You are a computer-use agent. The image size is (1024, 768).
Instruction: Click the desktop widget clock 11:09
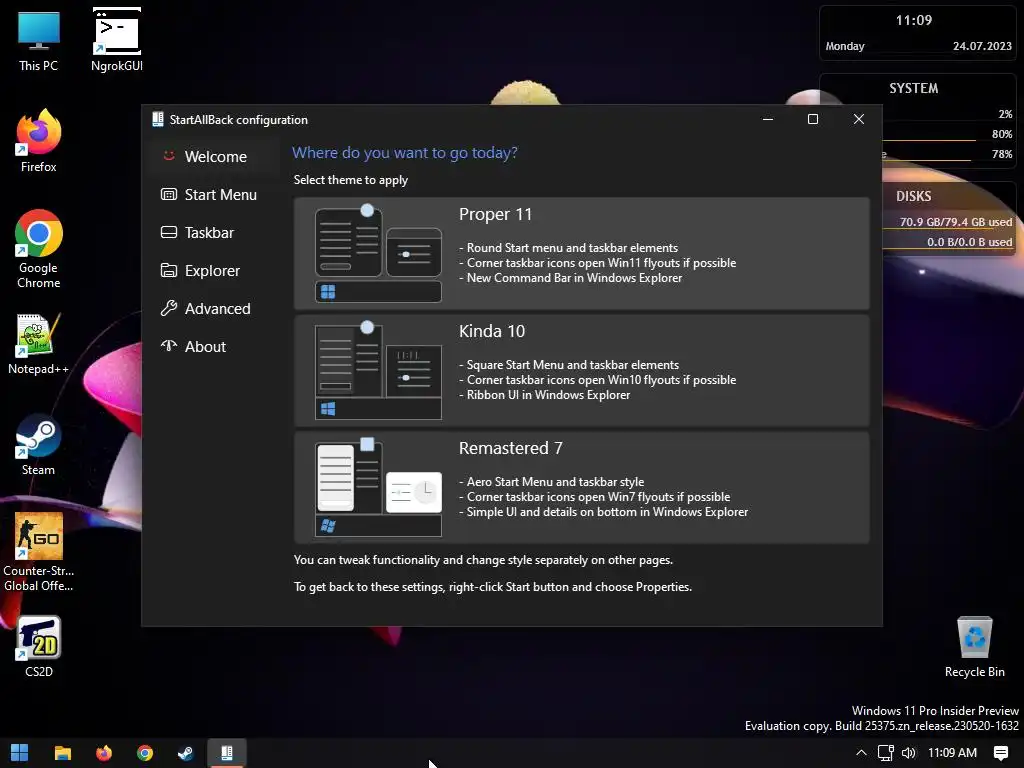(914, 20)
